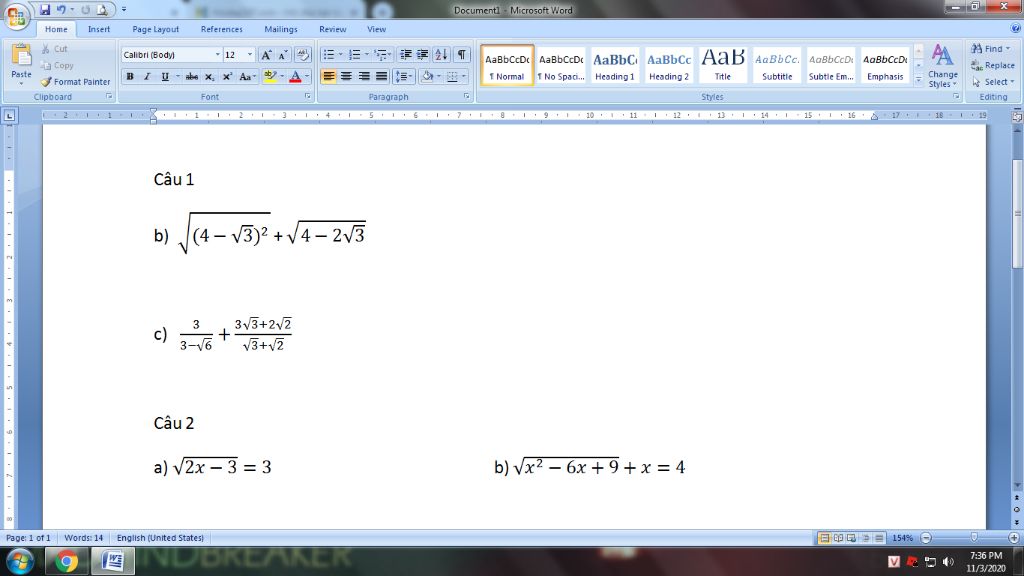Click Grow Font icon
Image resolution: width=1024 pixels, height=576 pixels.
click(x=266, y=55)
